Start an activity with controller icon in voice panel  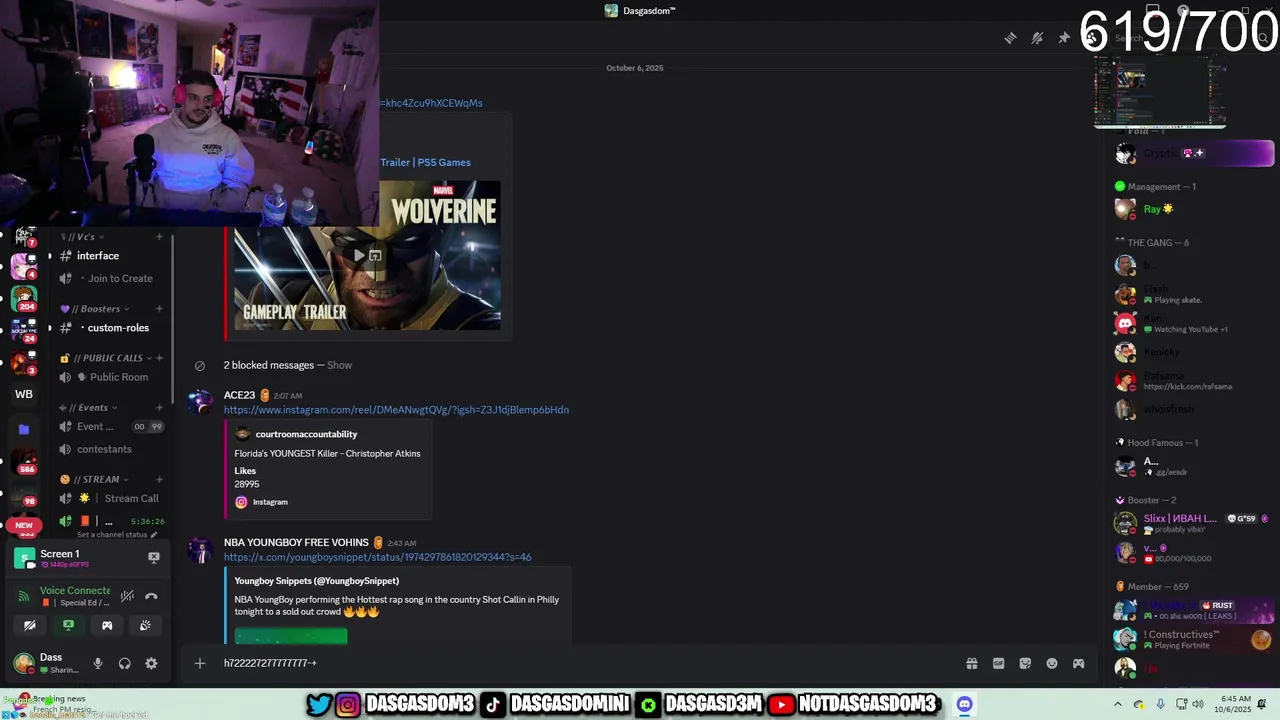tap(107, 625)
